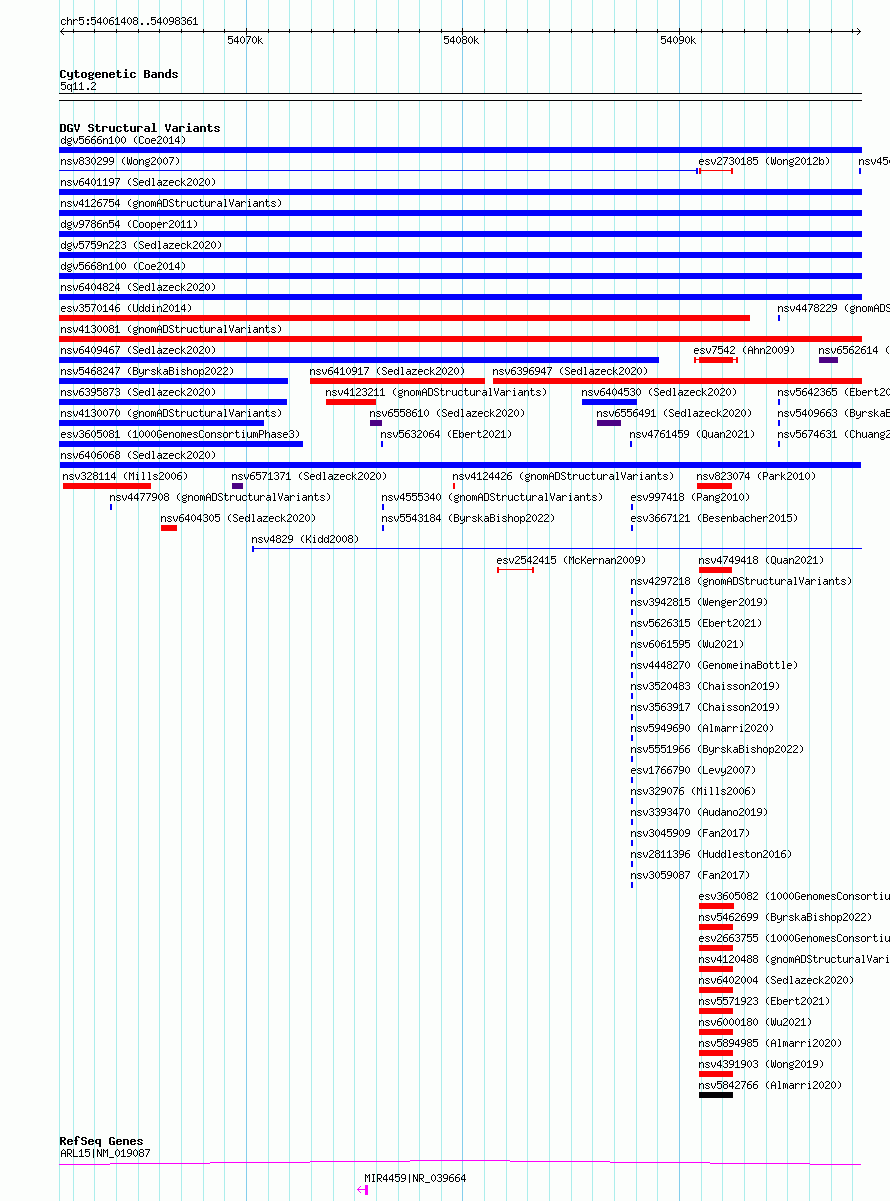This screenshot has height=1201, width=890.
Task: Open variant esv3667121 (Besenbacher2015)
Action: tap(714, 518)
